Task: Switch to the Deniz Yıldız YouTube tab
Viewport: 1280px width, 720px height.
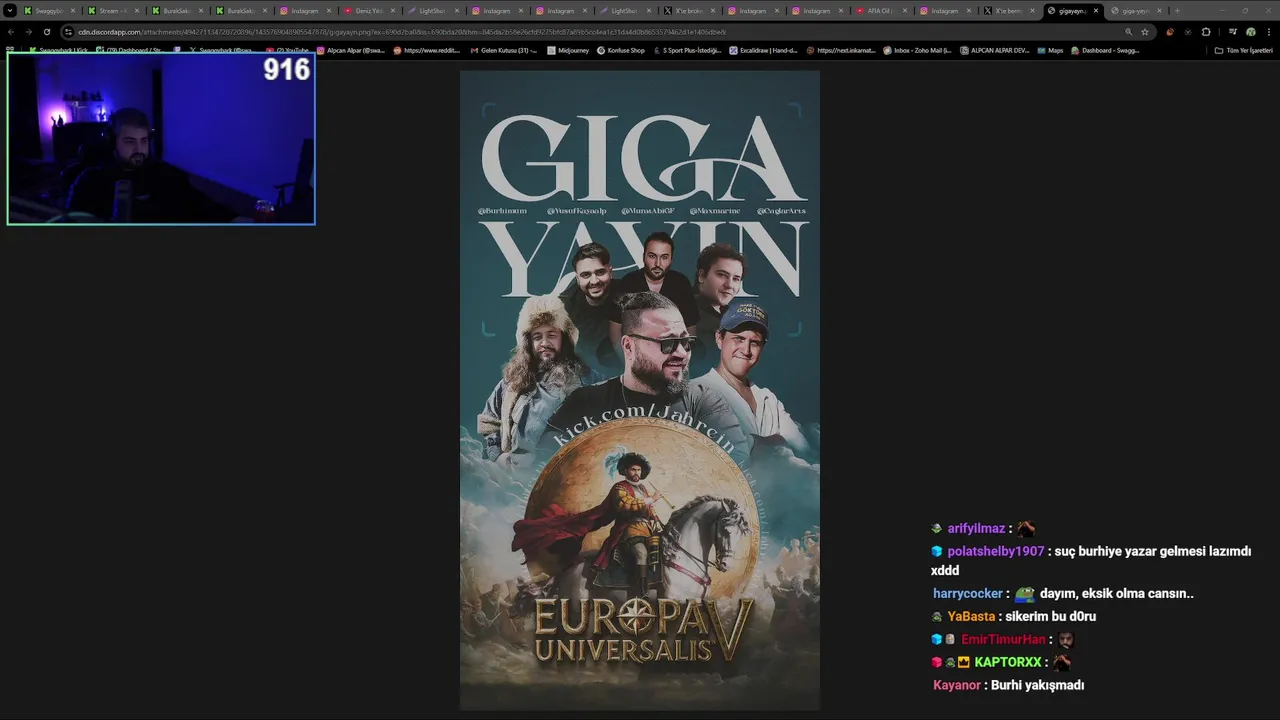Action: [369, 11]
